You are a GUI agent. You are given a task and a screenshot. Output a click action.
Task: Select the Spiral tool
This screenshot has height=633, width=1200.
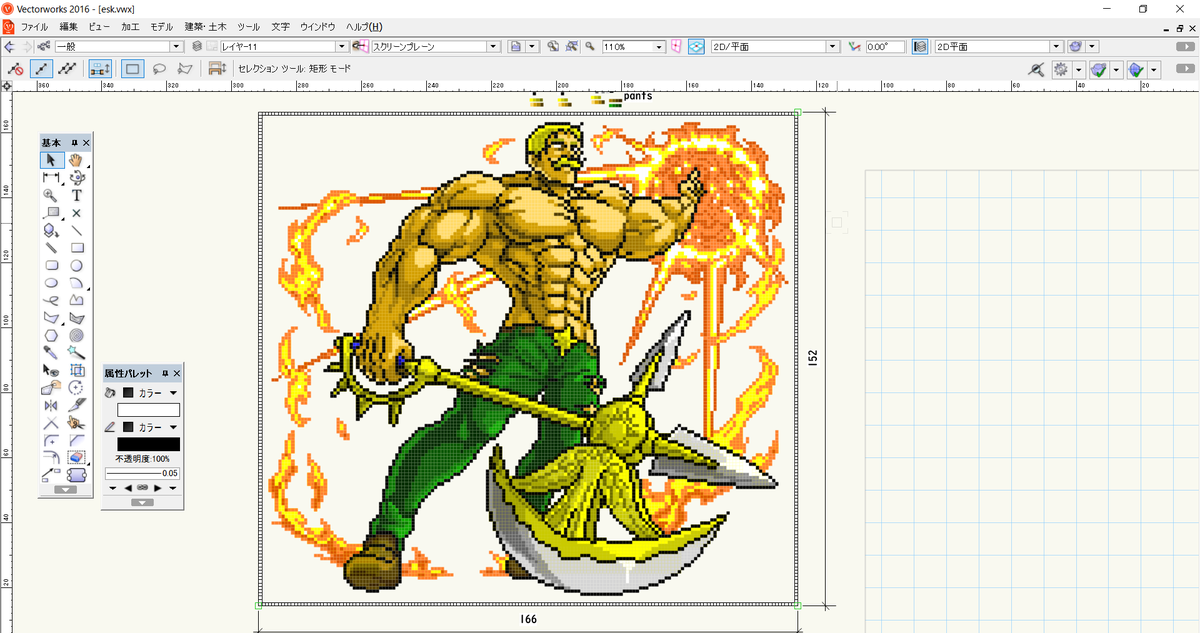click(76, 336)
